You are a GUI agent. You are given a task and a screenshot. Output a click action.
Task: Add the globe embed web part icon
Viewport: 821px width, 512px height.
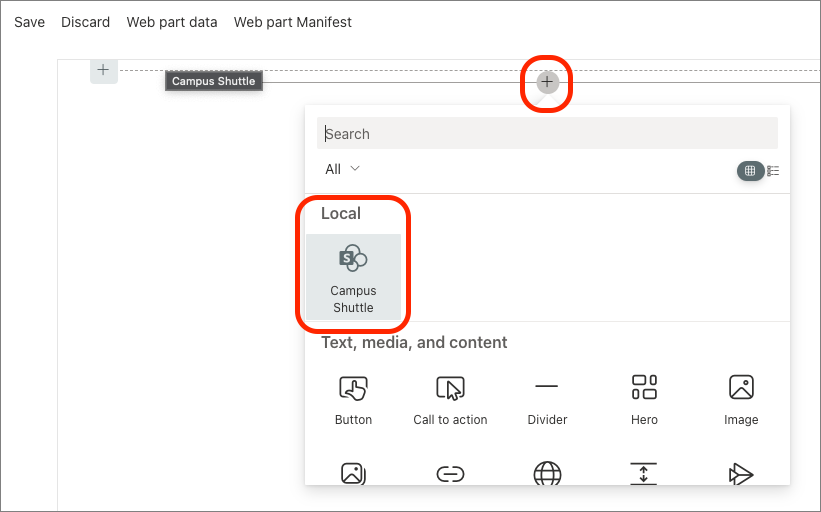tap(547, 473)
